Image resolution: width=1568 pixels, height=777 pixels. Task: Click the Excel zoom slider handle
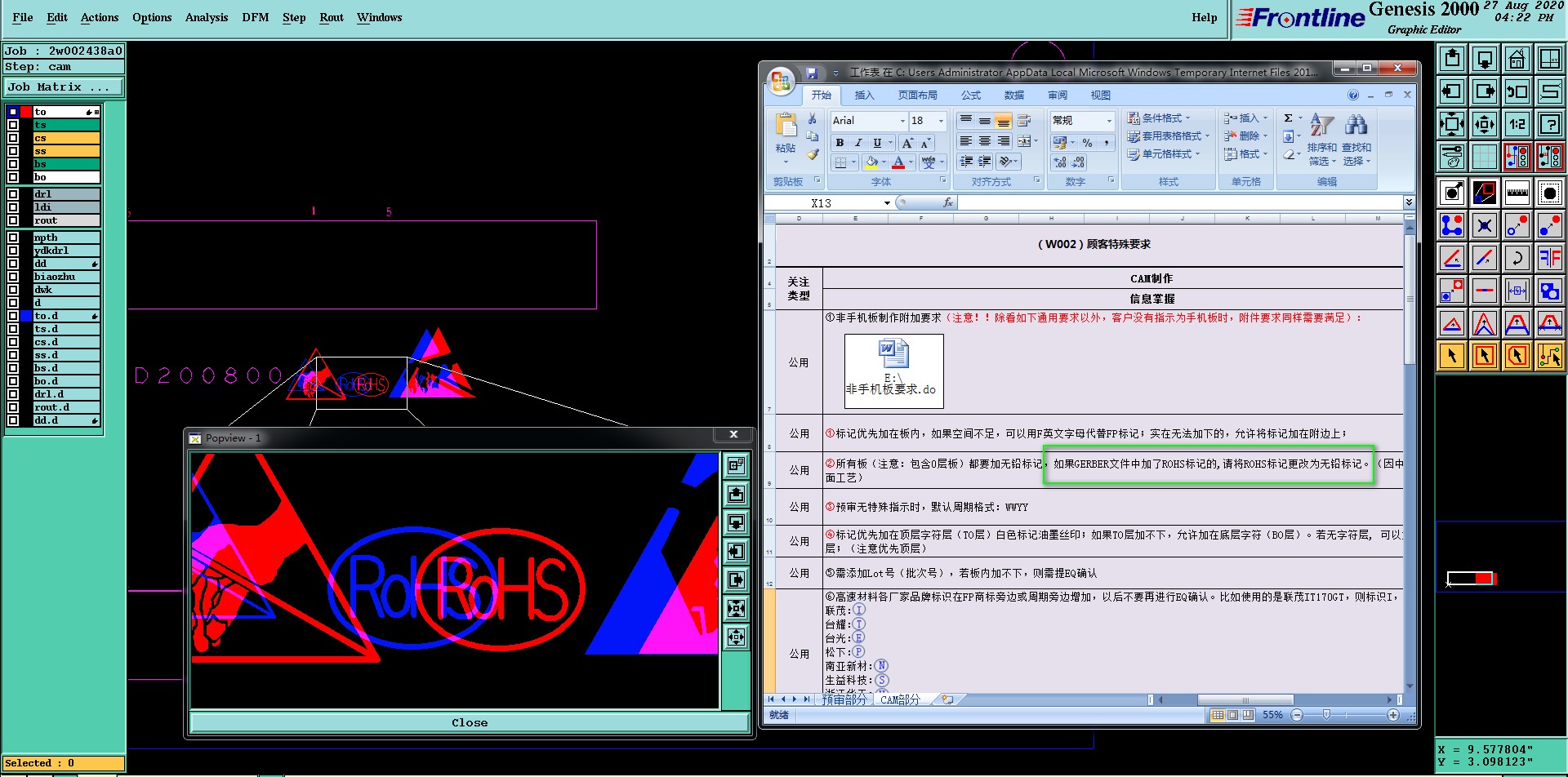coord(1326,715)
